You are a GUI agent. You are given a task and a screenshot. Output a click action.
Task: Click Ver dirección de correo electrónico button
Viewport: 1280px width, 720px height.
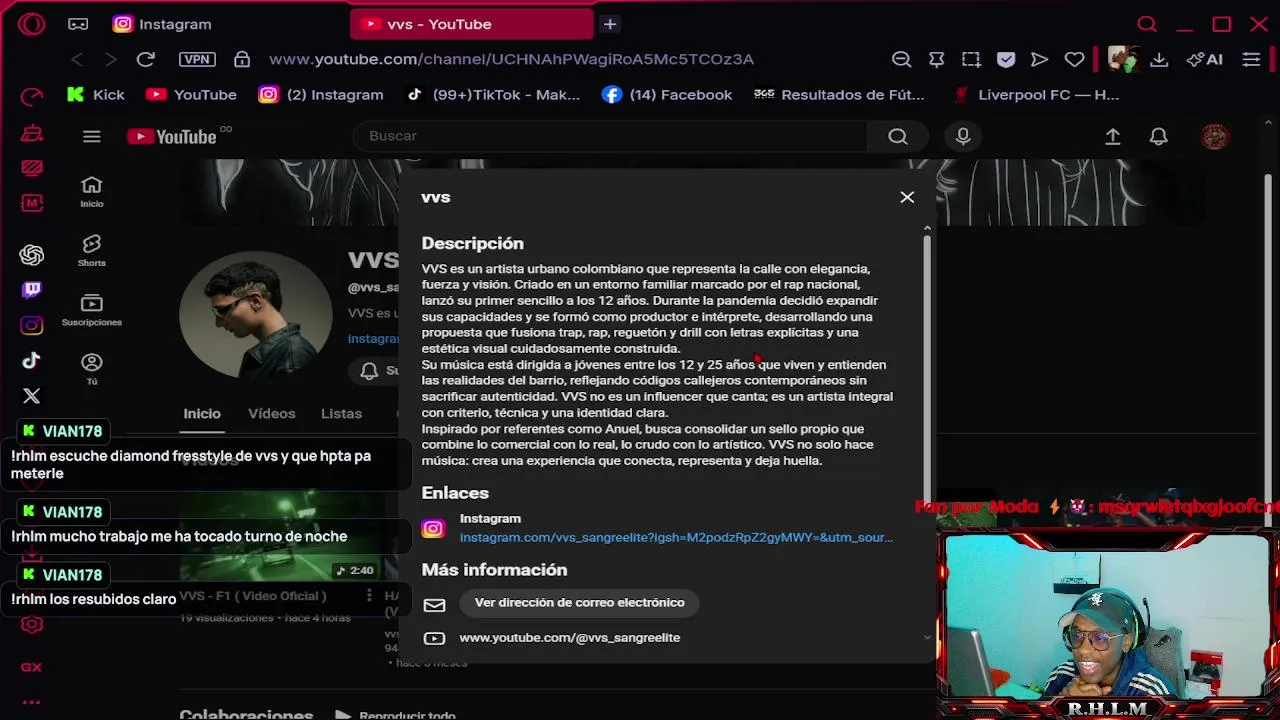click(579, 602)
